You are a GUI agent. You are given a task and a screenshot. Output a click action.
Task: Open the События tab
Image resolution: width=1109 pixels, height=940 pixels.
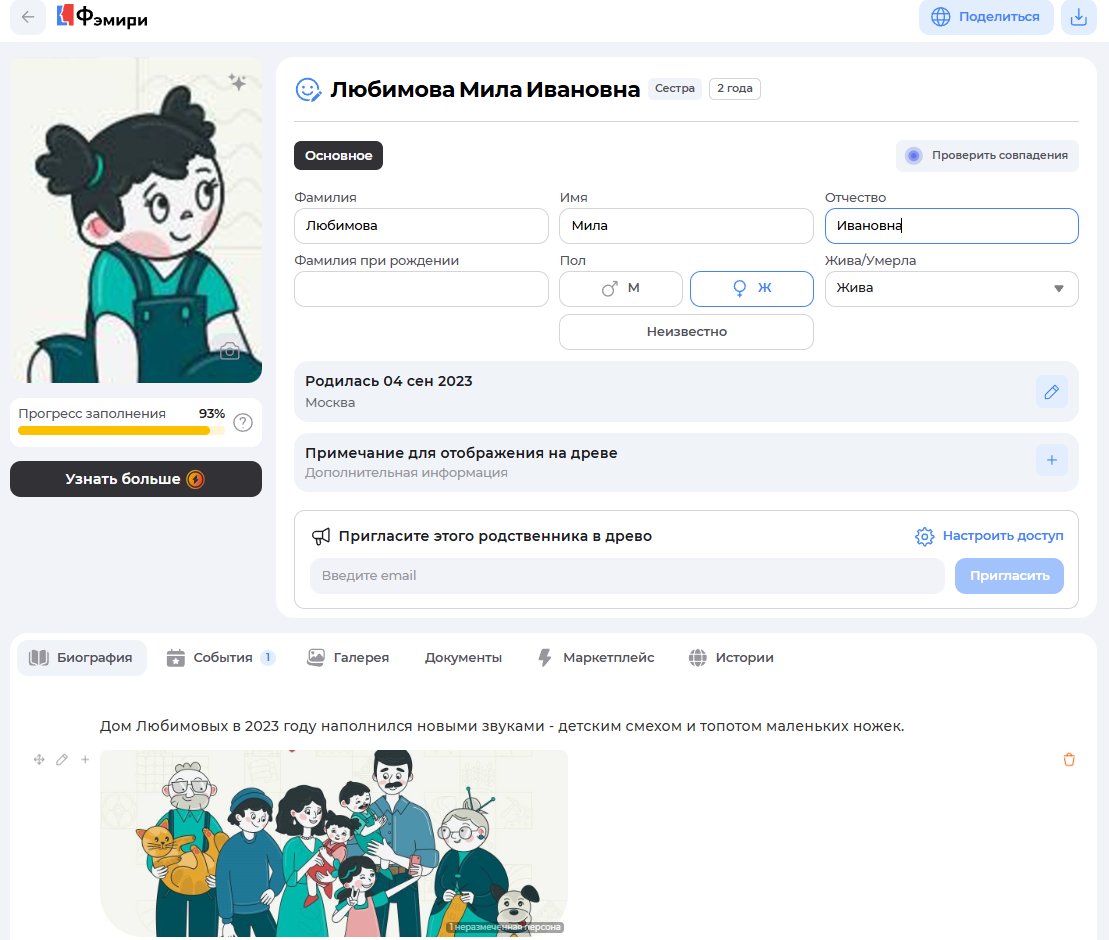[x=221, y=658]
